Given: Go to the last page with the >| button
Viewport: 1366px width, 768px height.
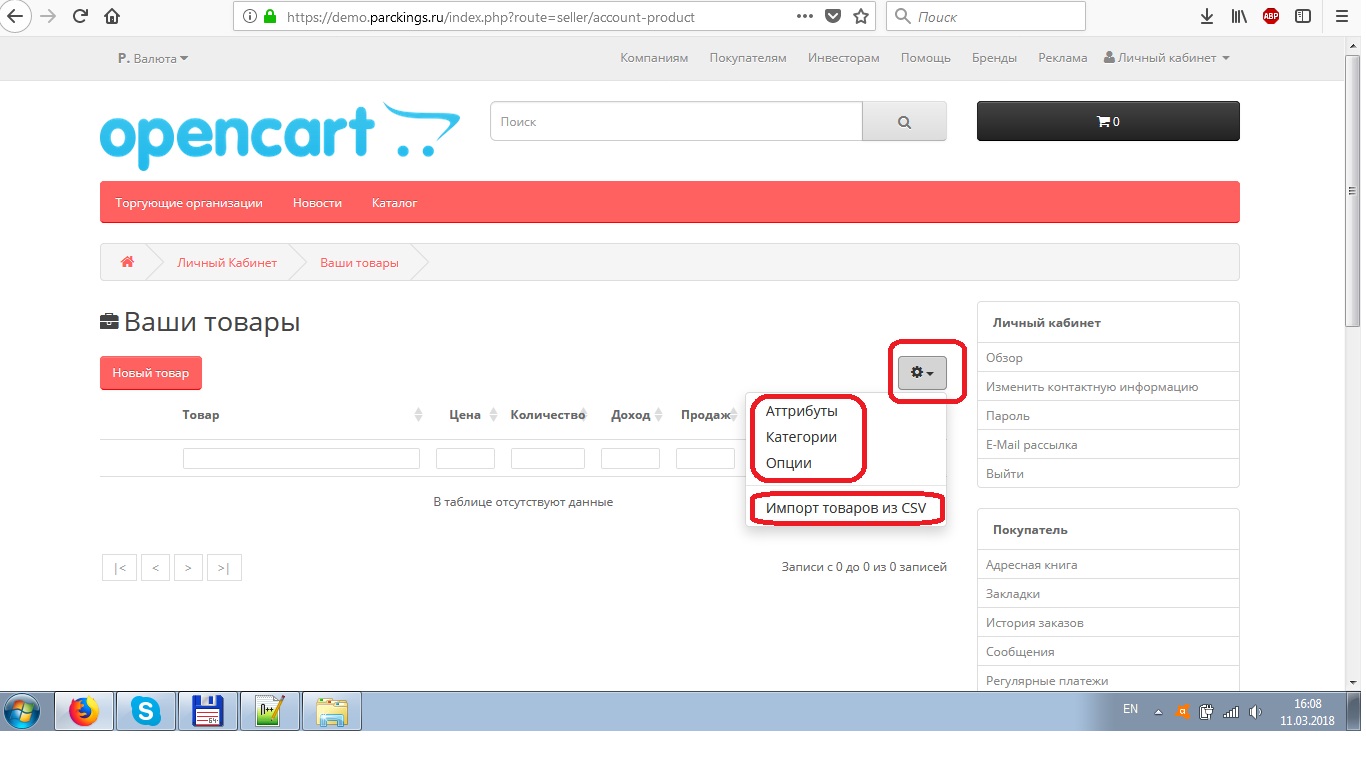Looking at the screenshot, I should [x=224, y=568].
